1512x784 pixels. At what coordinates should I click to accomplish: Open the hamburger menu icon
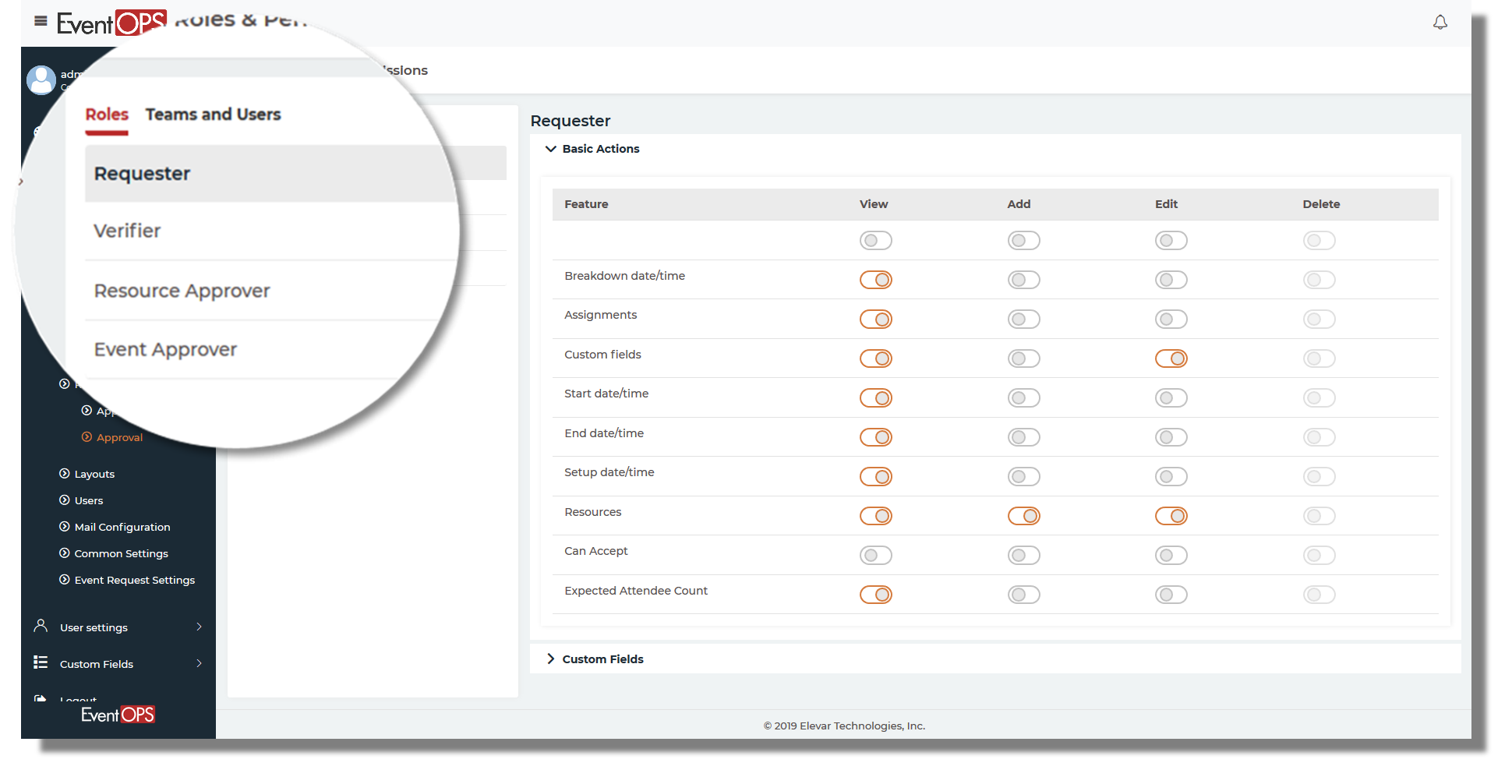coord(41,21)
